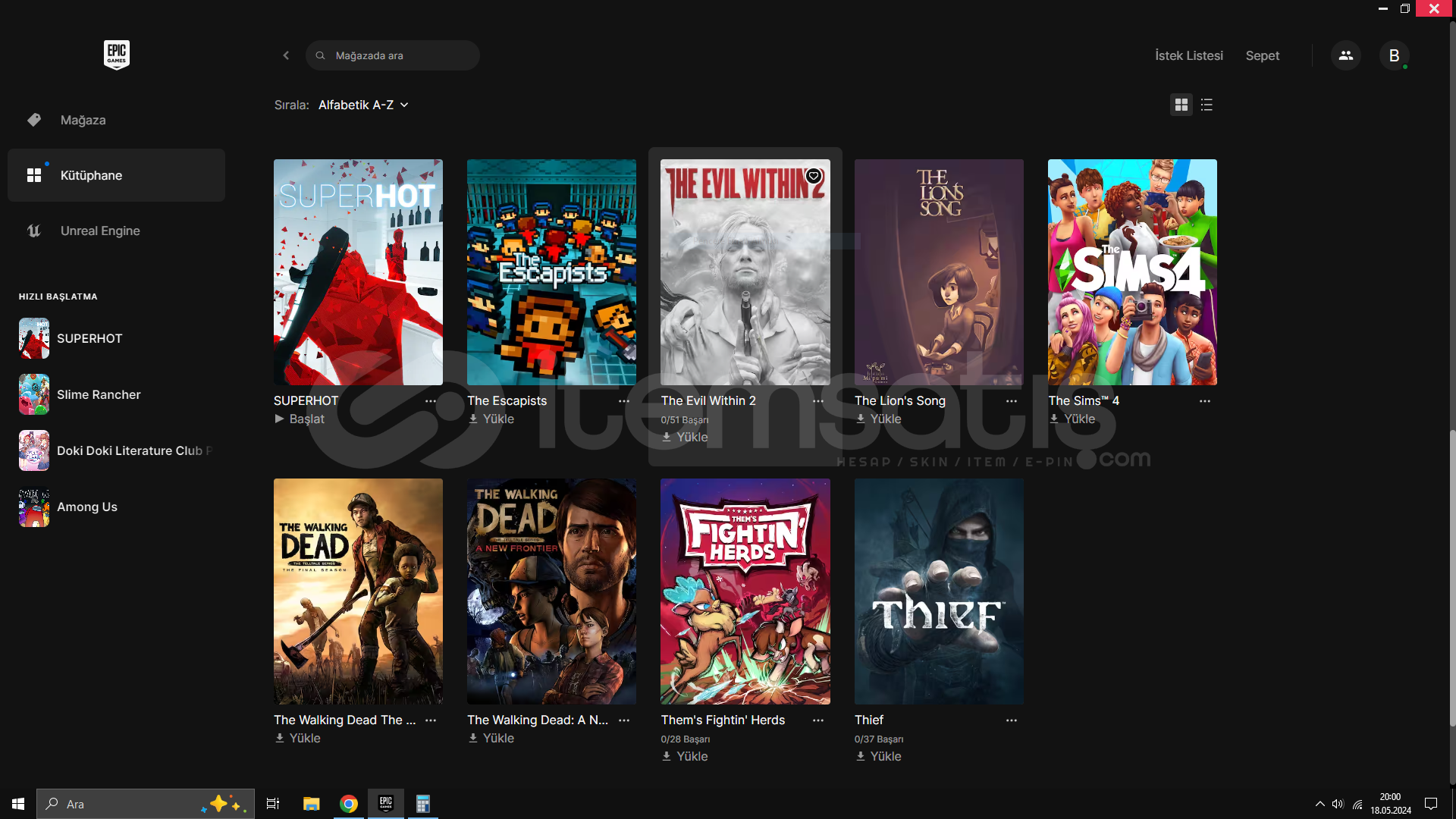Click the Walking Dead Final Season cover

tap(358, 591)
